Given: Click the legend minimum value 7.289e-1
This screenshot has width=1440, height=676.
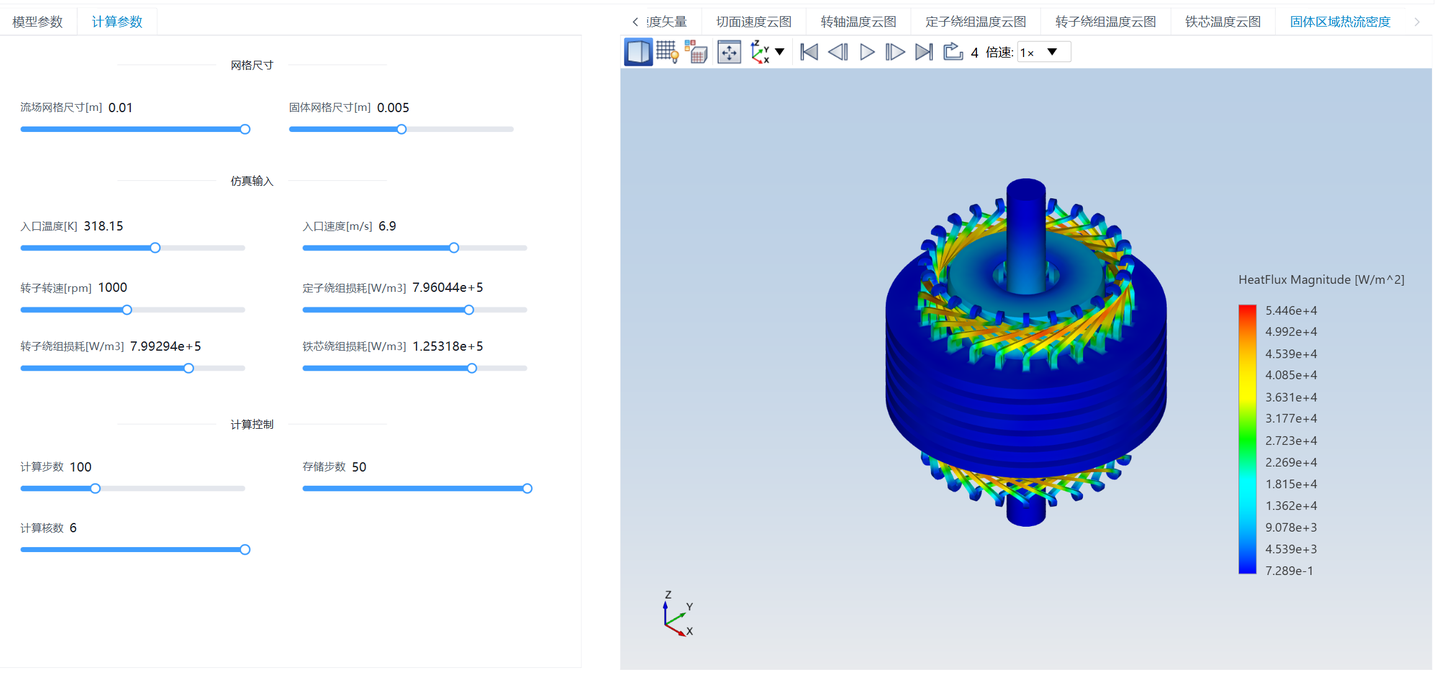Looking at the screenshot, I should [x=1289, y=571].
